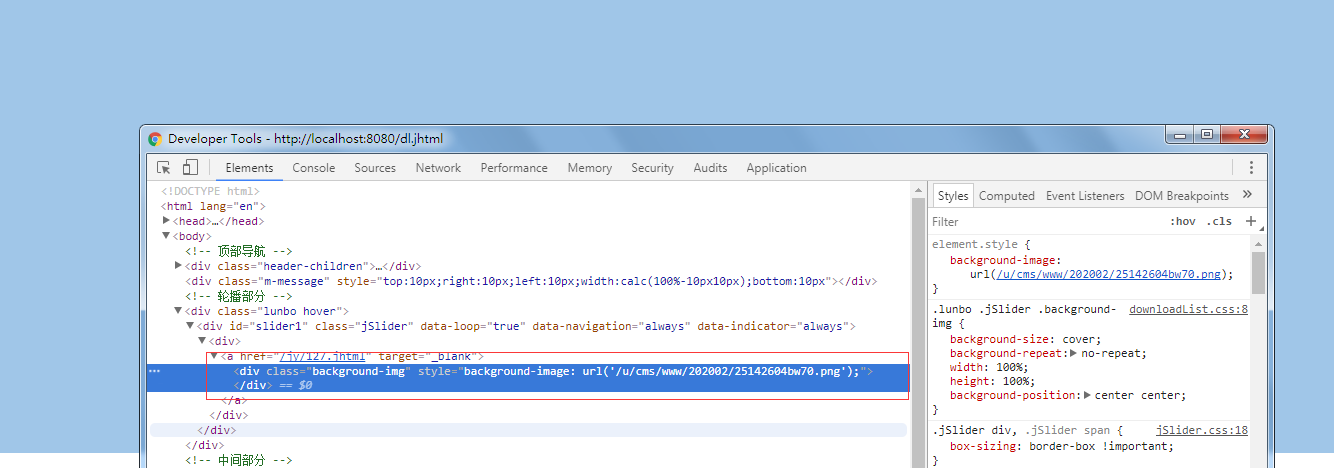Open the Application tab
Screen dimensions: 1334x468
coord(776,168)
